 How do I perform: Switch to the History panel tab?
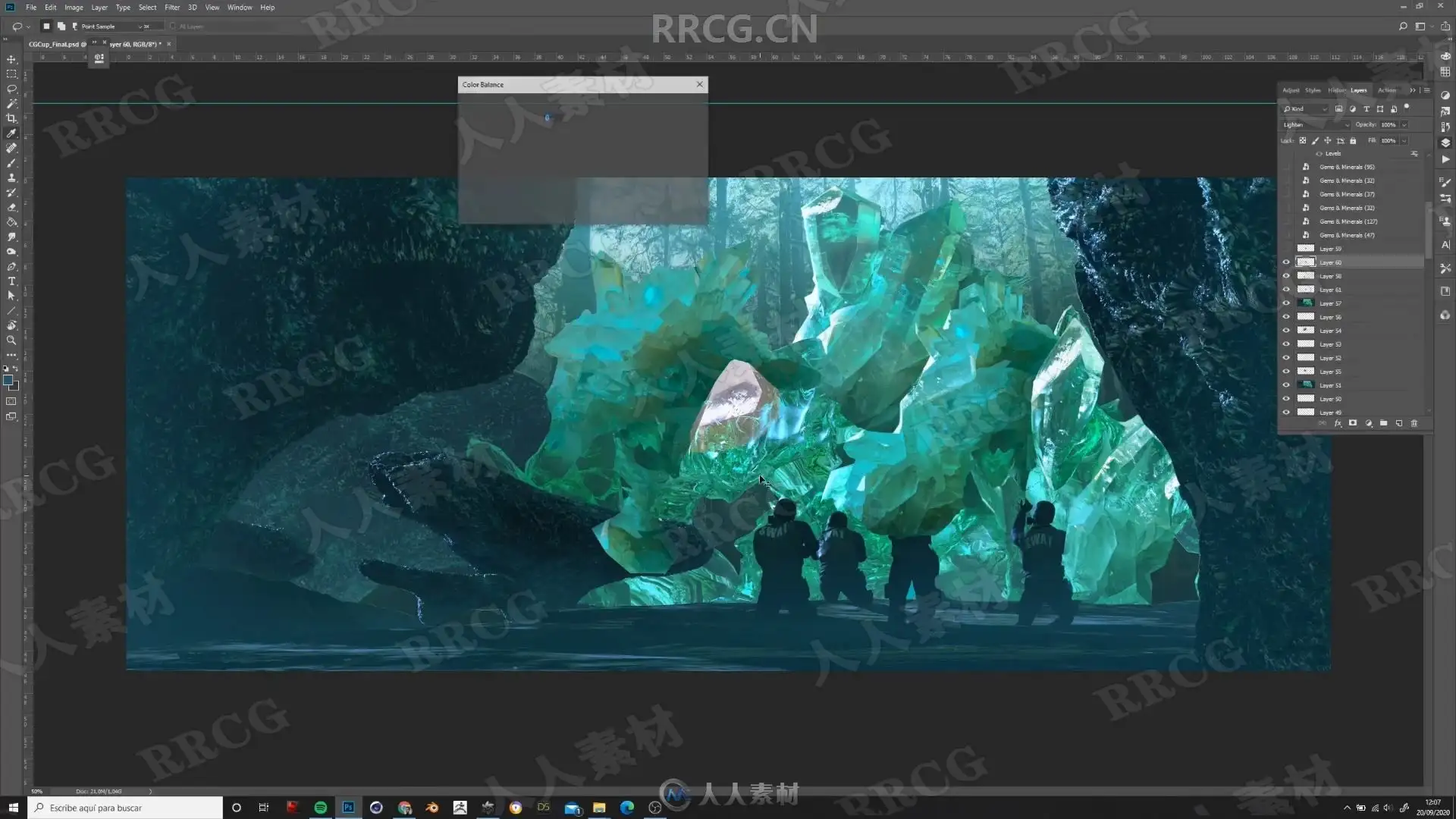(x=1336, y=90)
